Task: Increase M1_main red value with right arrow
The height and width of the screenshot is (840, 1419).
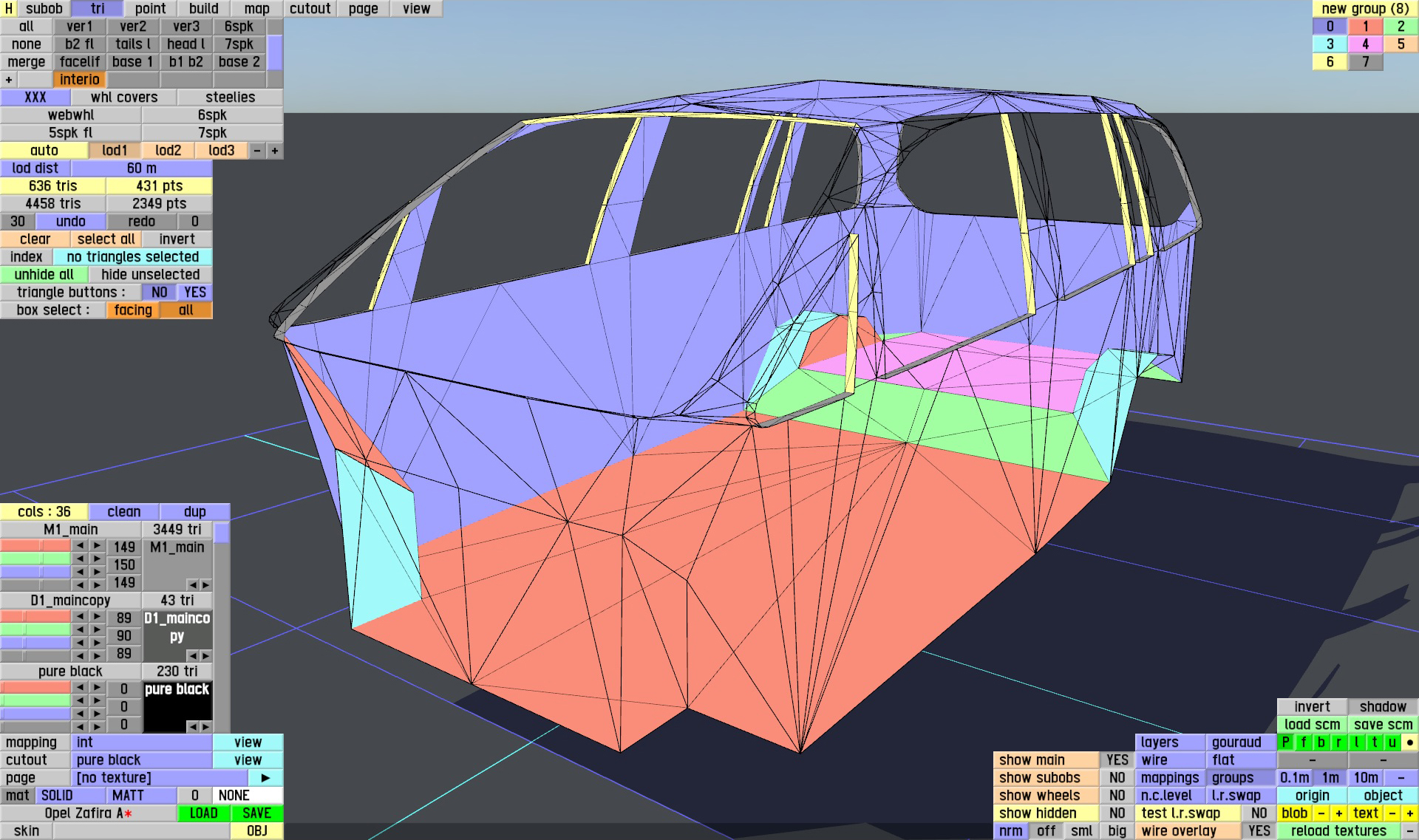Action: [x=97, y=546]
